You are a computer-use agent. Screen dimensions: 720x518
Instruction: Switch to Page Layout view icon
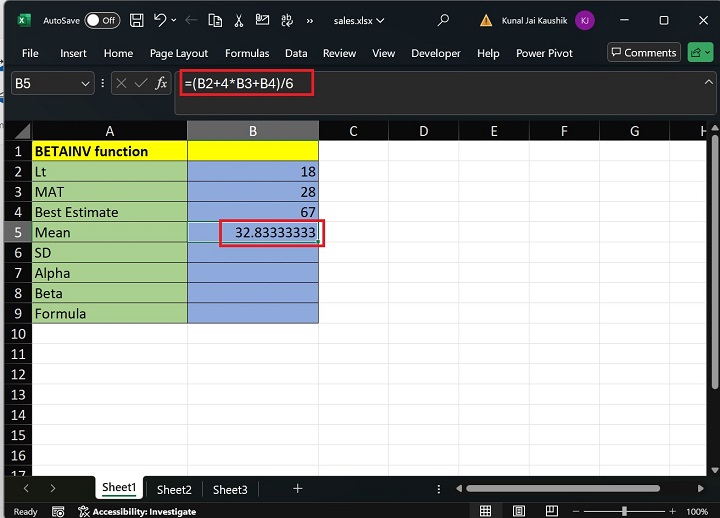click(519, 511)
